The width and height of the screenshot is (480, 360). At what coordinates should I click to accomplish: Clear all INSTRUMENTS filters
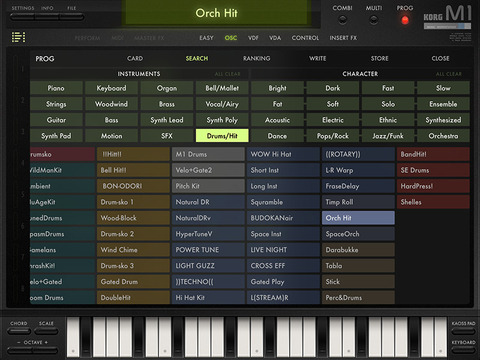[x=227, y=74]
